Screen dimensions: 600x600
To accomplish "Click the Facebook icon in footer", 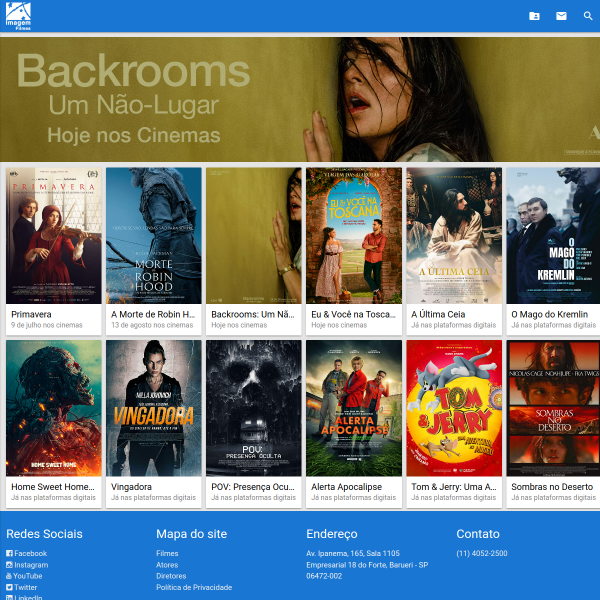I will (10, 553).
